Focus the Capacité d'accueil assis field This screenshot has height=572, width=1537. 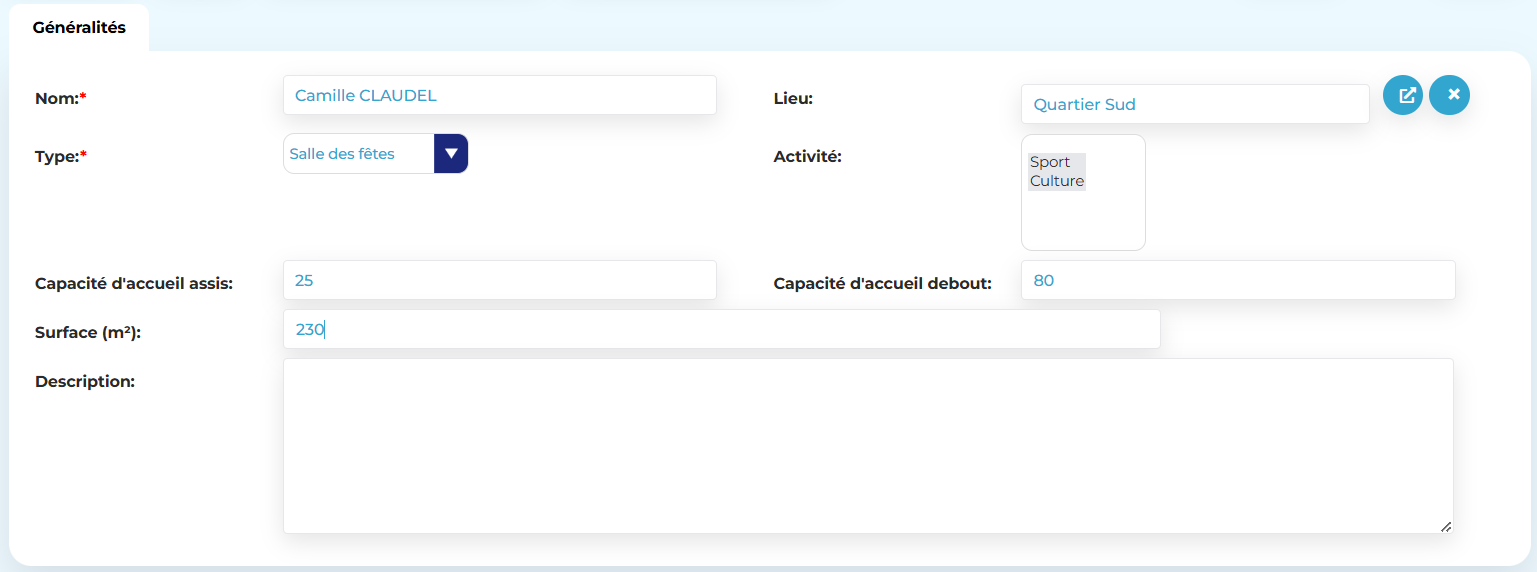coord(499,280)
